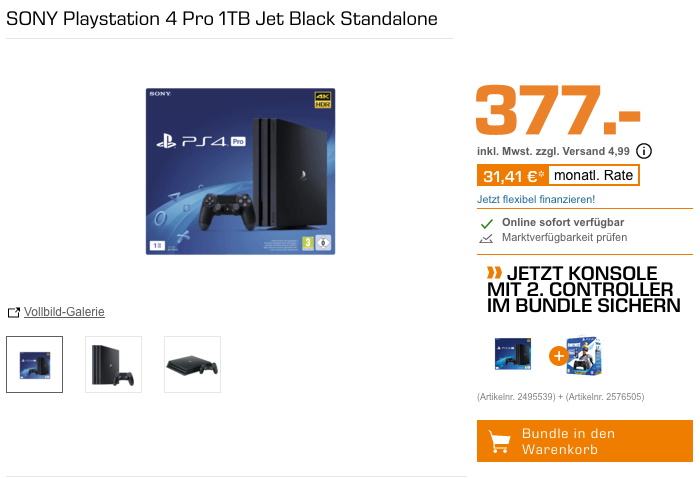Click the green availability checkmark icon
The width and height of the screenshot is (700, 478).
coord(486,223)
